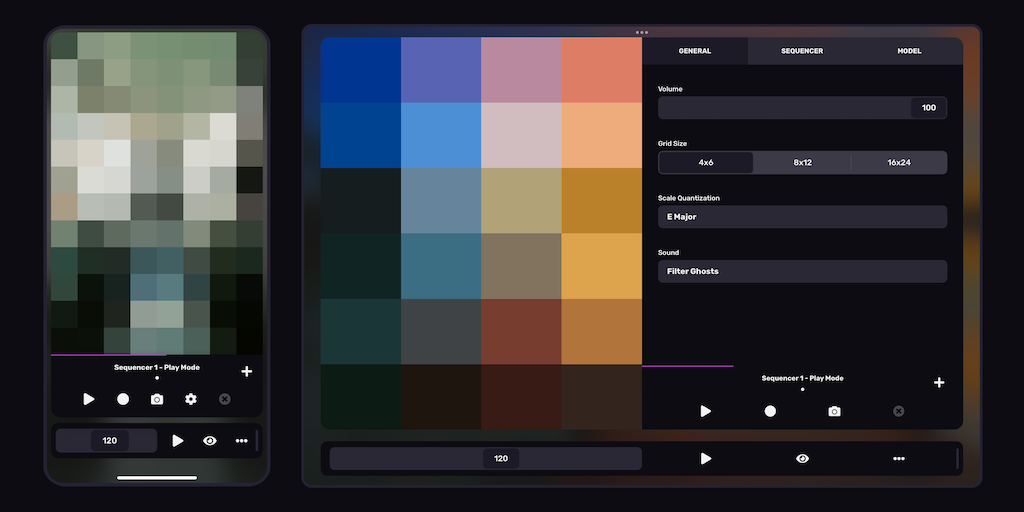The image size is (1024, 512).
Task: Select the 16x24 grid size
Action: coord(899,163)
